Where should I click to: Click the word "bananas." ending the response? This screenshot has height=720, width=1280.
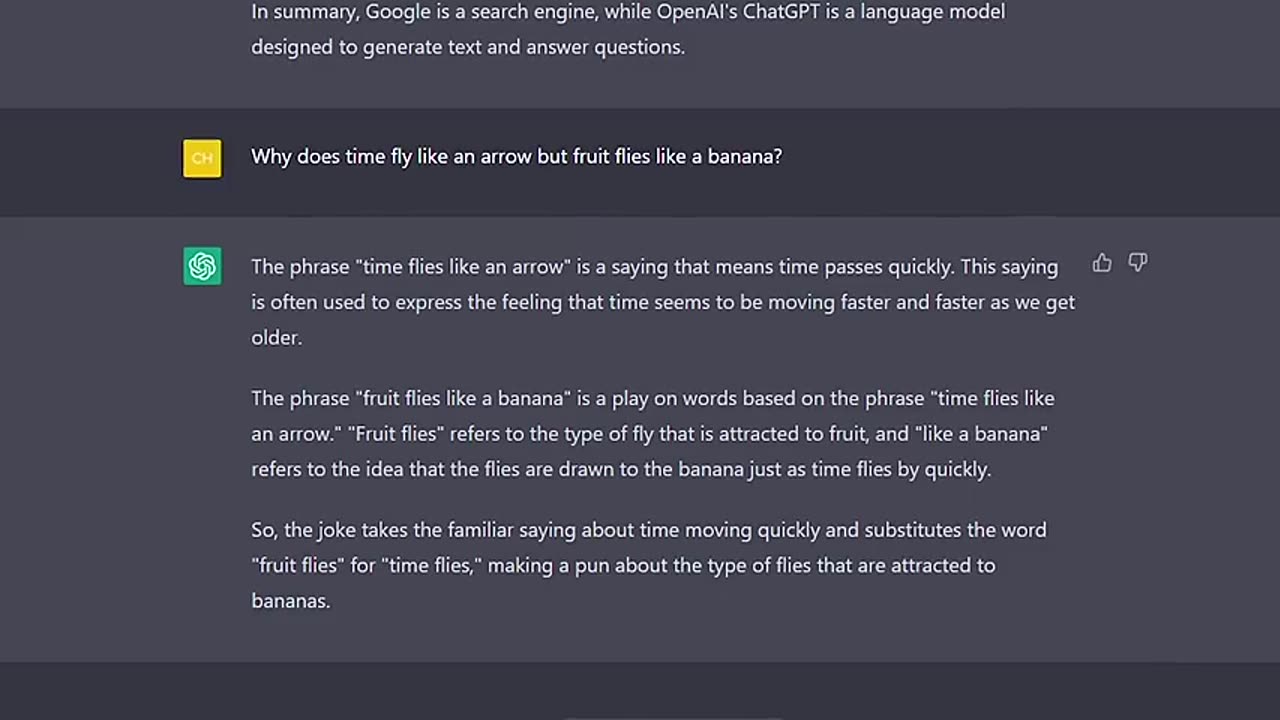point(290,601)
